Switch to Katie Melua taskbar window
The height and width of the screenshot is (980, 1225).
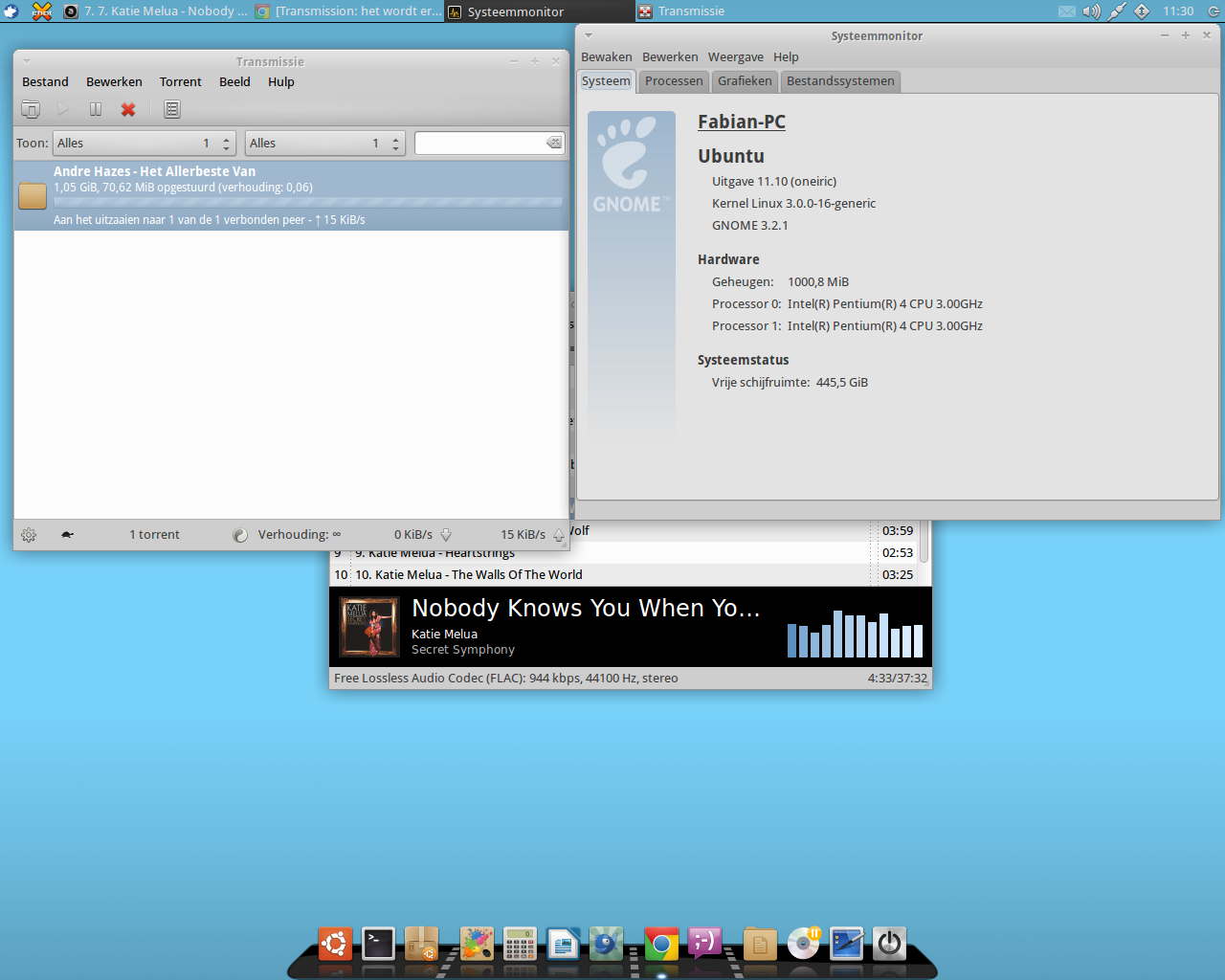(155, 11)
